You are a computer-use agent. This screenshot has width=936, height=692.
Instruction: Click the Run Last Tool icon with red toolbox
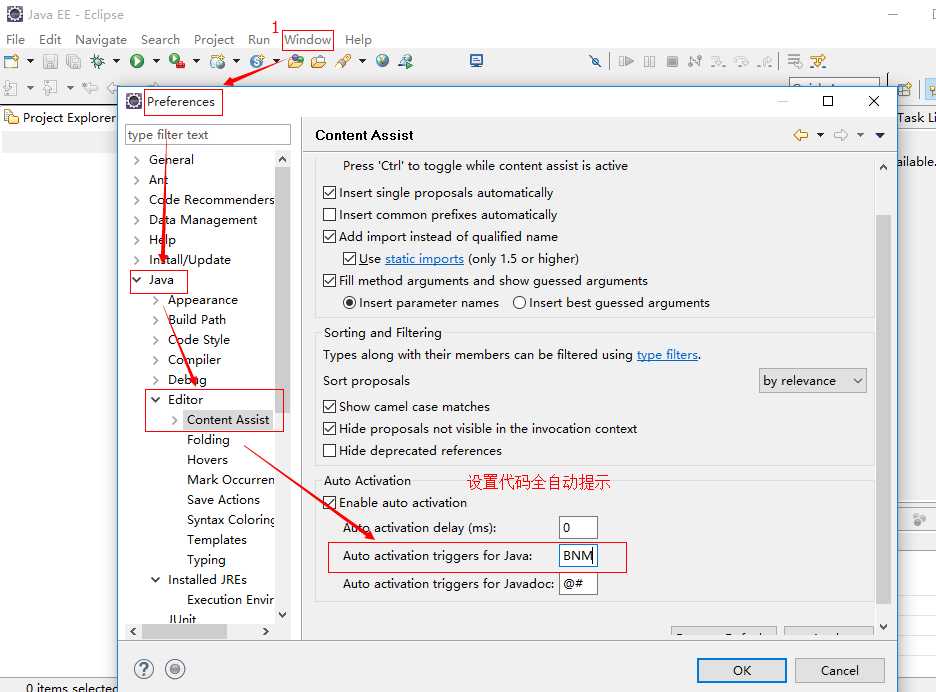pos(176,60)
